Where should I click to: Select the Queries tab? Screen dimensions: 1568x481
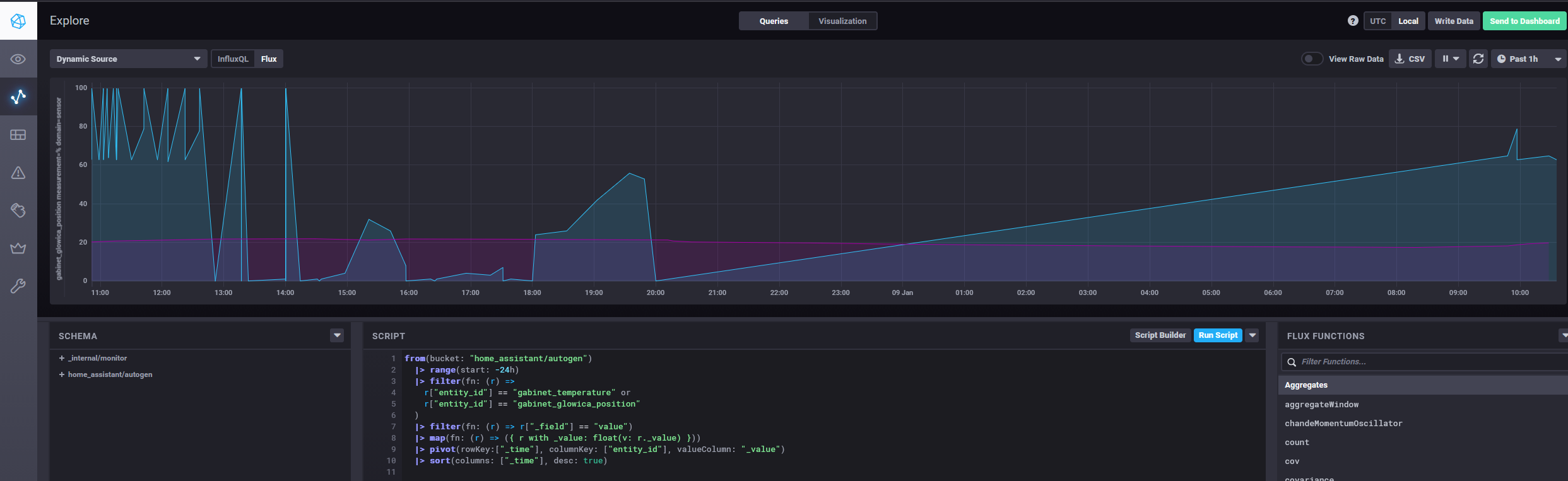tap(774, 21)
